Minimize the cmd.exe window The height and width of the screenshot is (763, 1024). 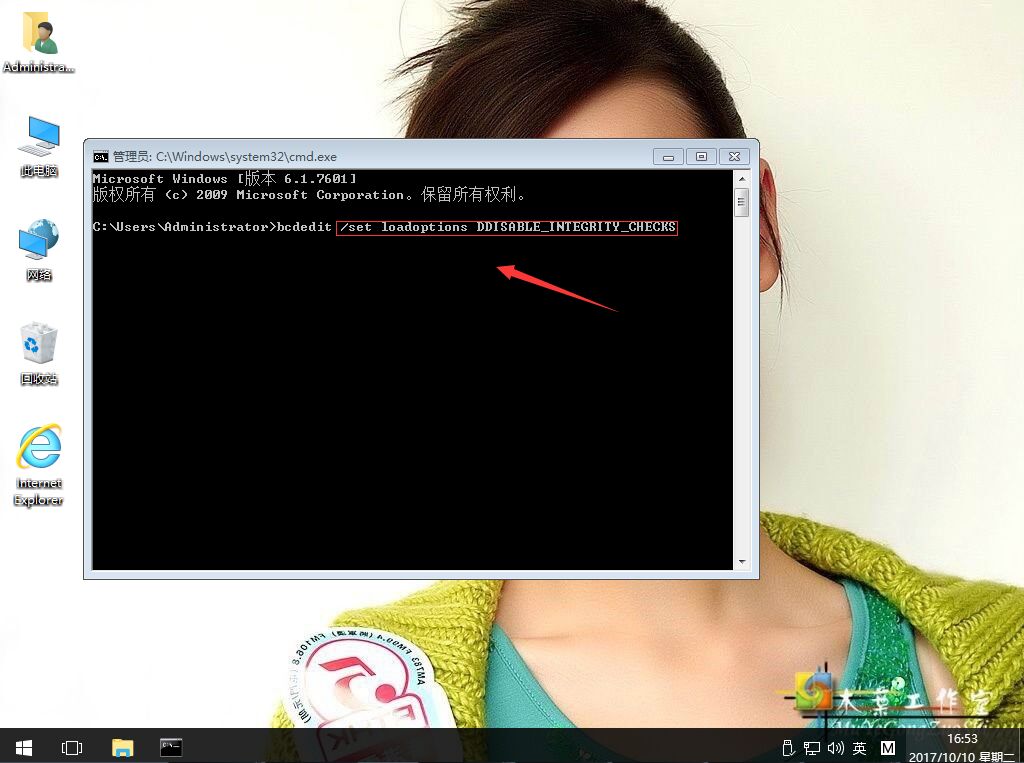(x=668, y=157)
